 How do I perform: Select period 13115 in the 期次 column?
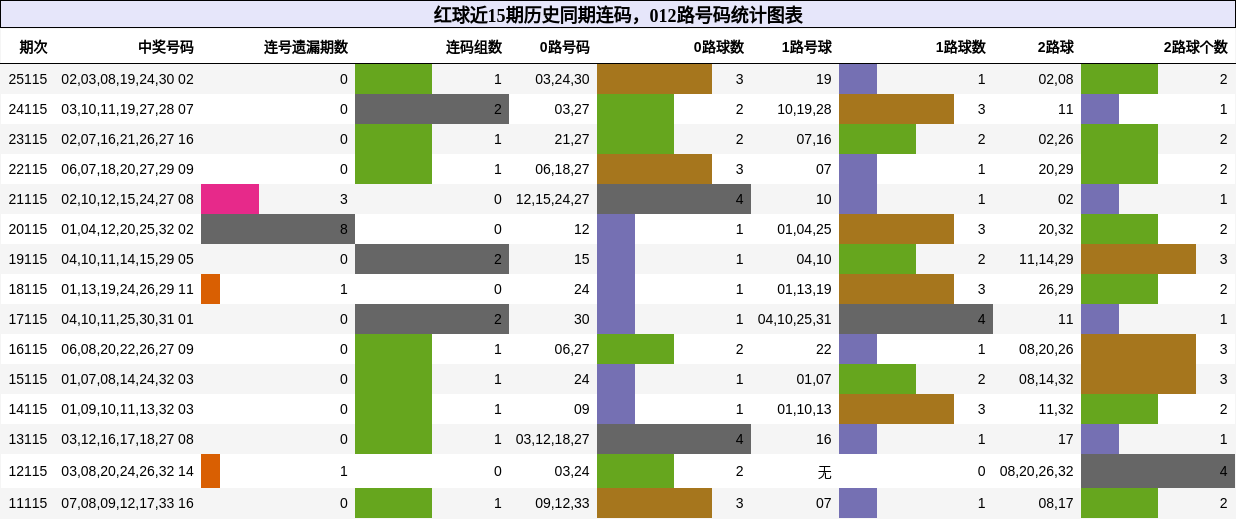(x=28, y=439)
